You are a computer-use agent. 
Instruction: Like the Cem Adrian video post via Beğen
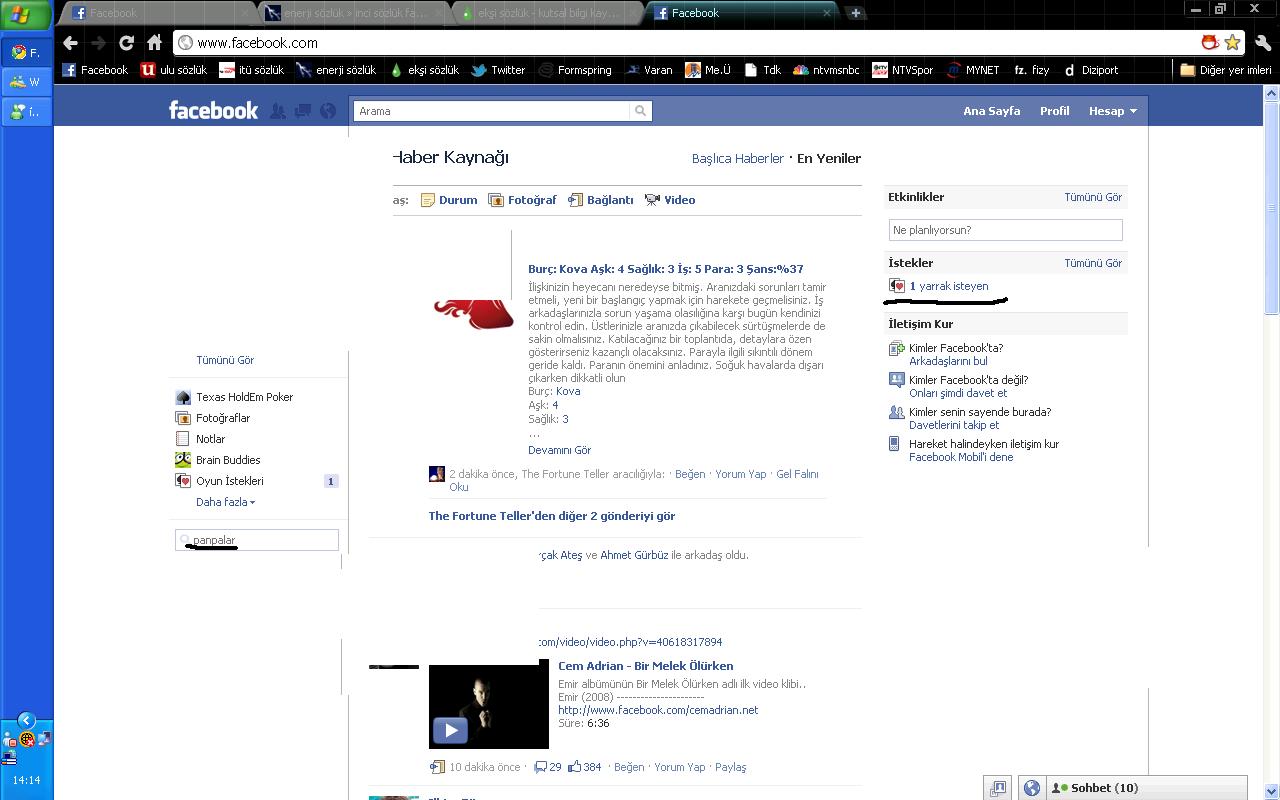coord(629,767)
